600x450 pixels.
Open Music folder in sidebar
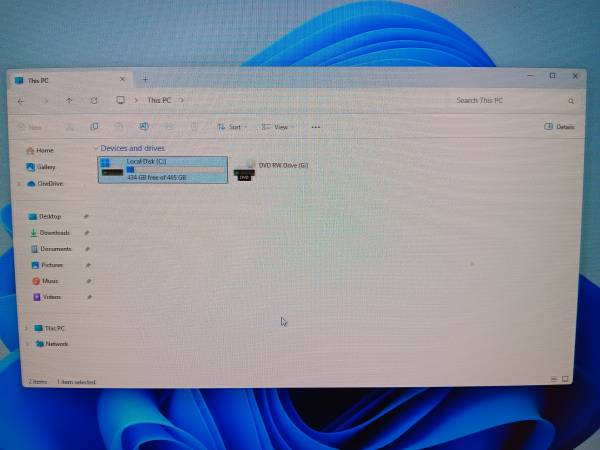[x=45, y=281]
